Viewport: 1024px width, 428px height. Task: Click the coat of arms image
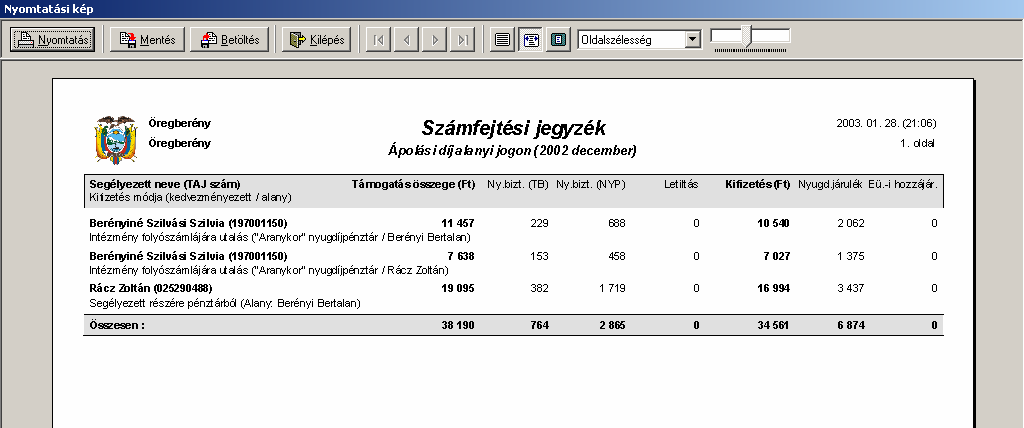[116, 139]
